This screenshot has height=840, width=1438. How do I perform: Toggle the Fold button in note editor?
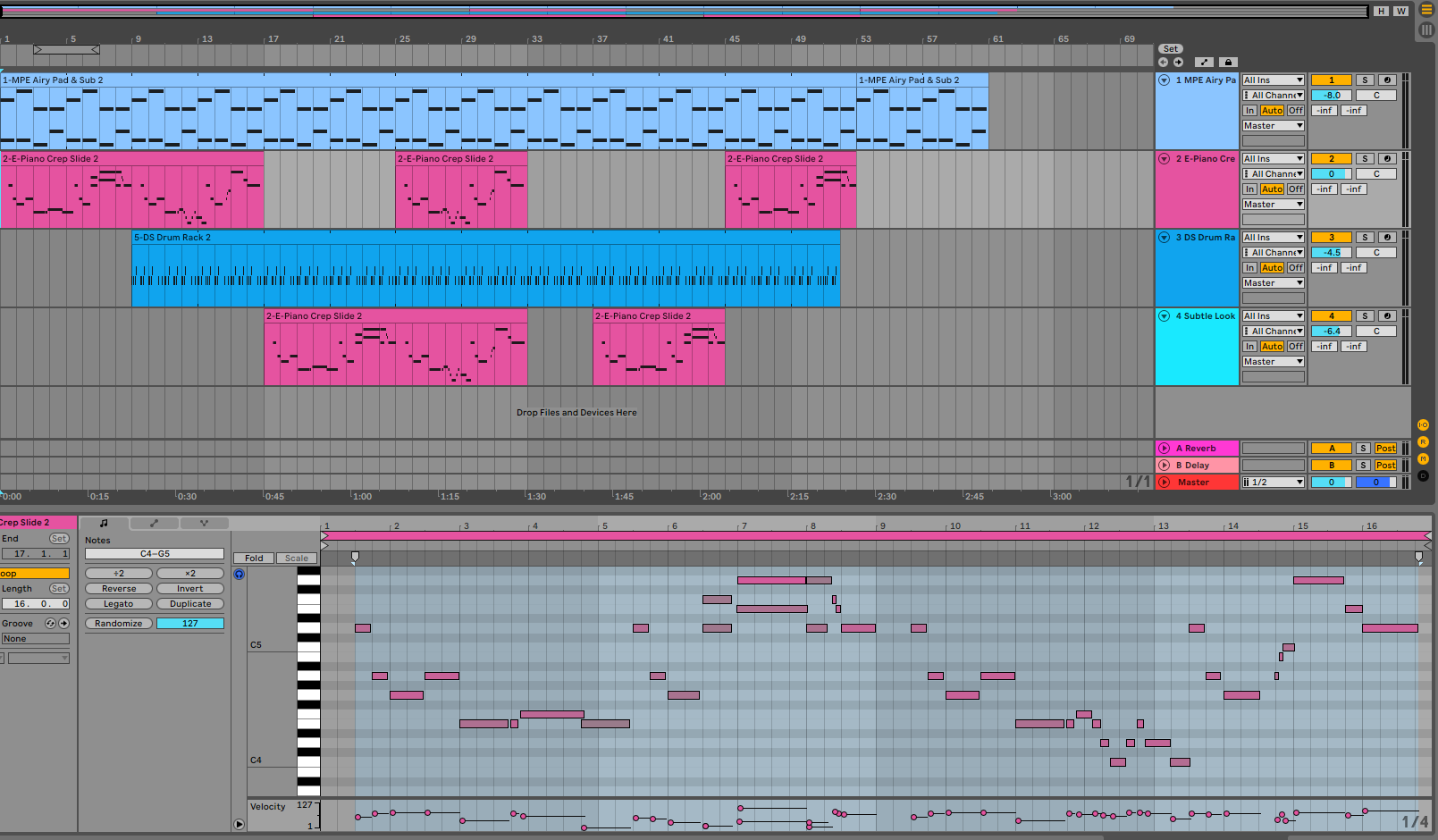coord(254,559)
